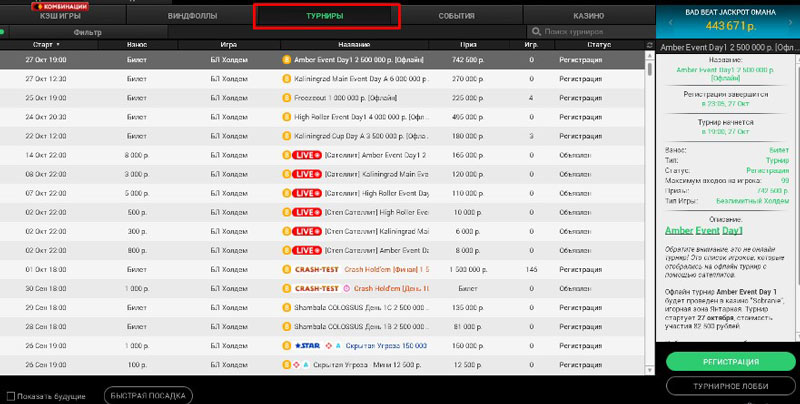
Task: Click the LIVE badge on the 14 Oct satellite row
Action: (305, 155)
